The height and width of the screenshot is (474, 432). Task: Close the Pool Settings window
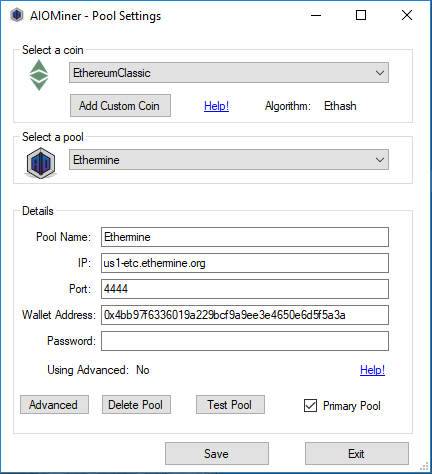coord(407,15)
